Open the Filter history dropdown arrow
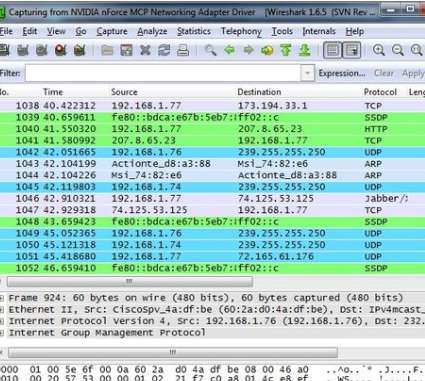The image size is (425, 381). click(x=308, y=73)
